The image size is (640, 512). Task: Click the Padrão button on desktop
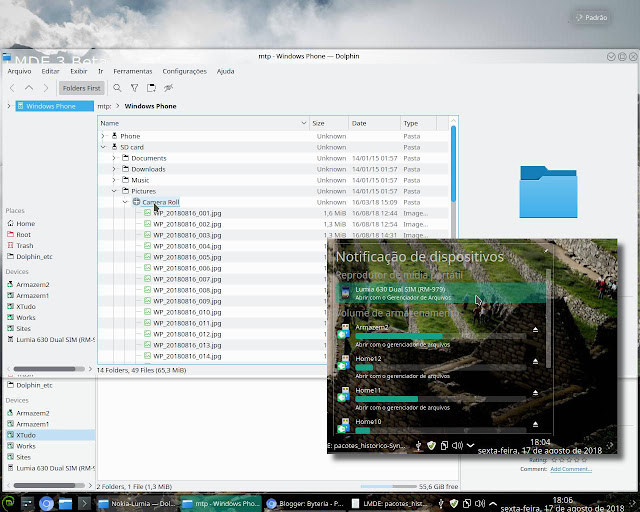tap(591, 18)
